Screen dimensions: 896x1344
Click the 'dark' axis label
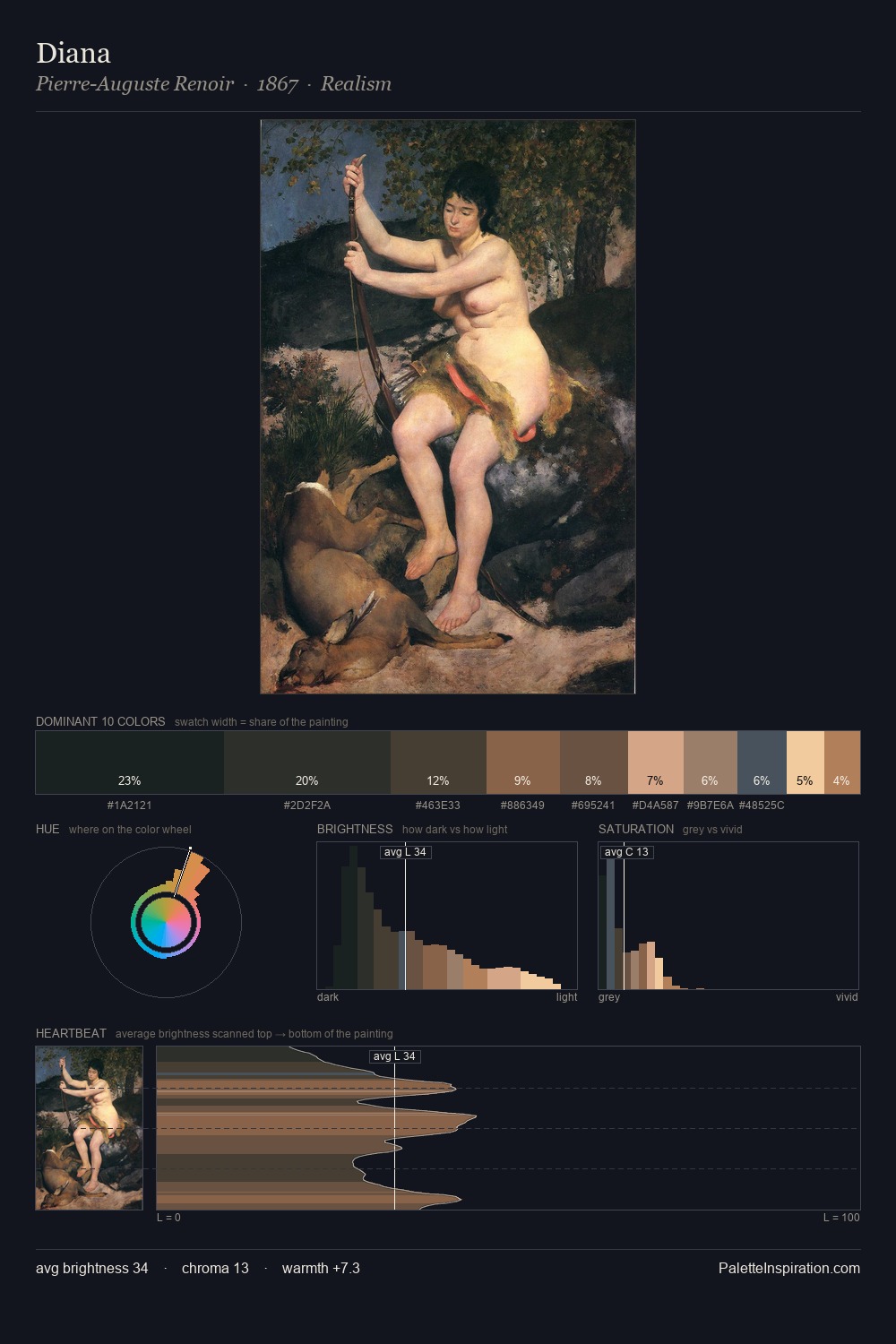[328, 997]
